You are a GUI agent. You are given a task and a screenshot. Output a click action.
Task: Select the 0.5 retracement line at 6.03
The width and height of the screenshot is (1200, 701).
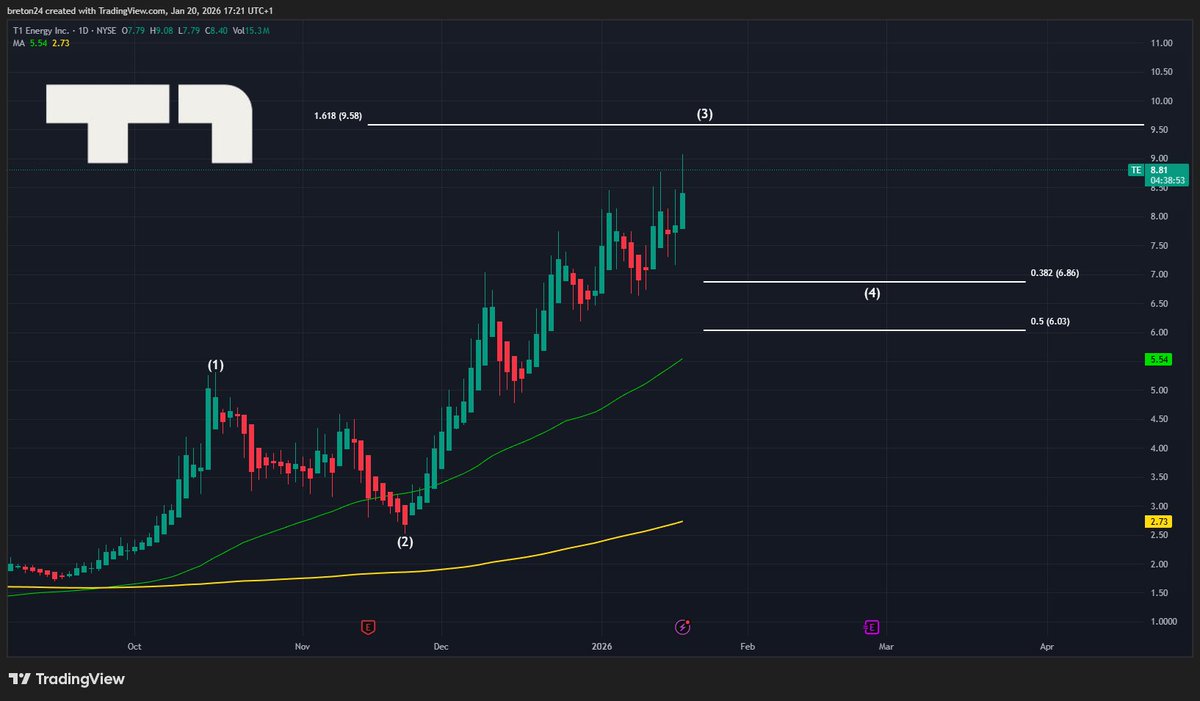[864, 330]
